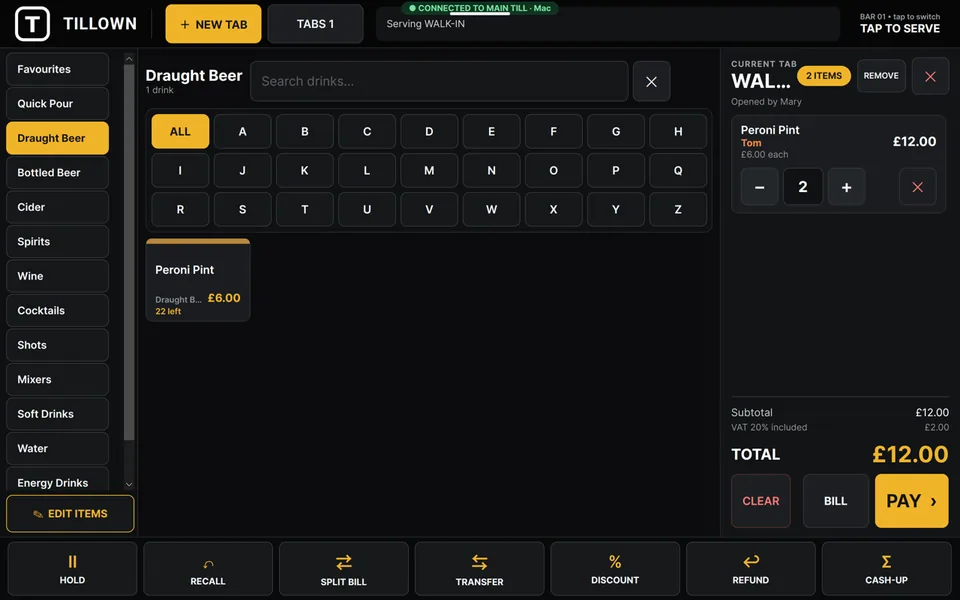Viewport: 960px width, 600px height.
Task: Start a Refund
Action: click(x=751, y=569)
